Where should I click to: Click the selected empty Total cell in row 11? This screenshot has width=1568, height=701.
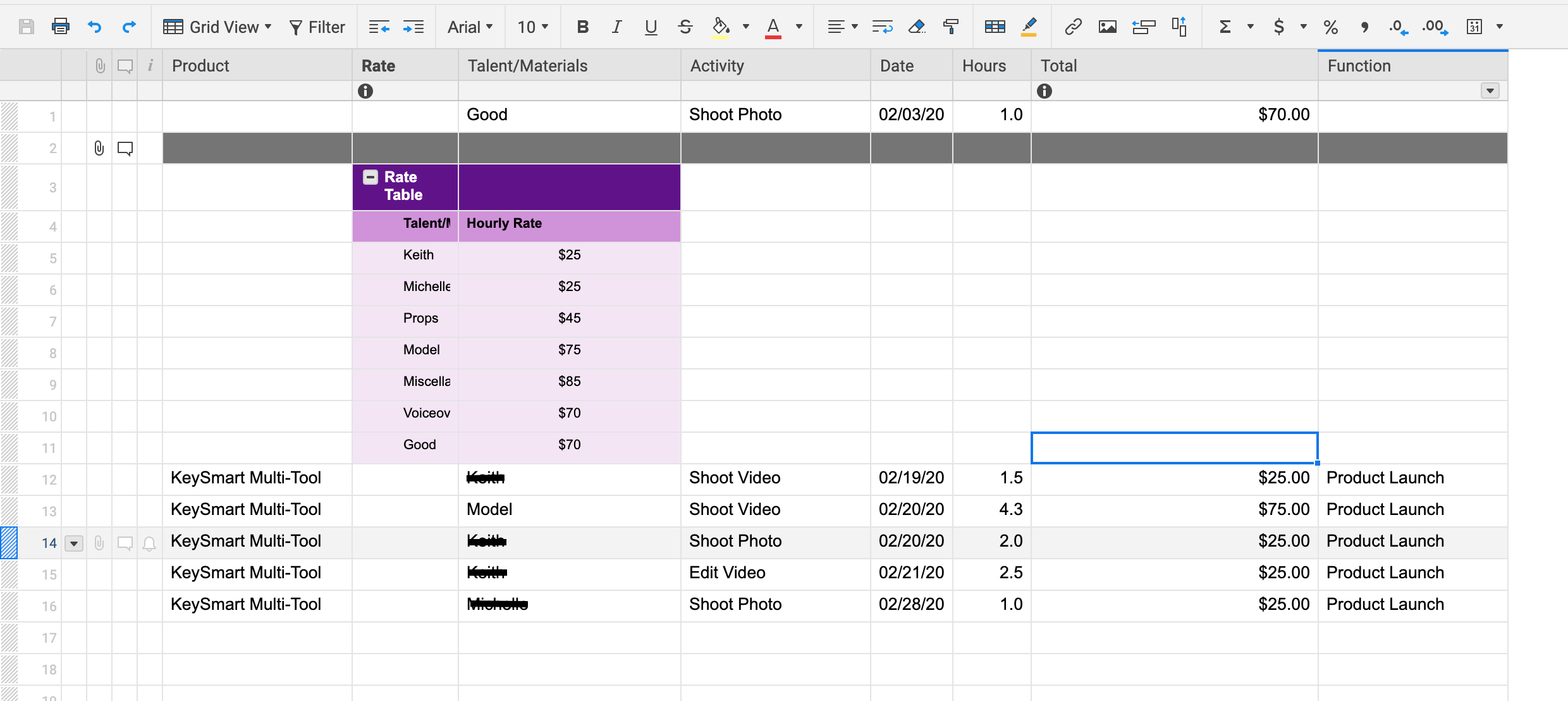point(1175,448)
